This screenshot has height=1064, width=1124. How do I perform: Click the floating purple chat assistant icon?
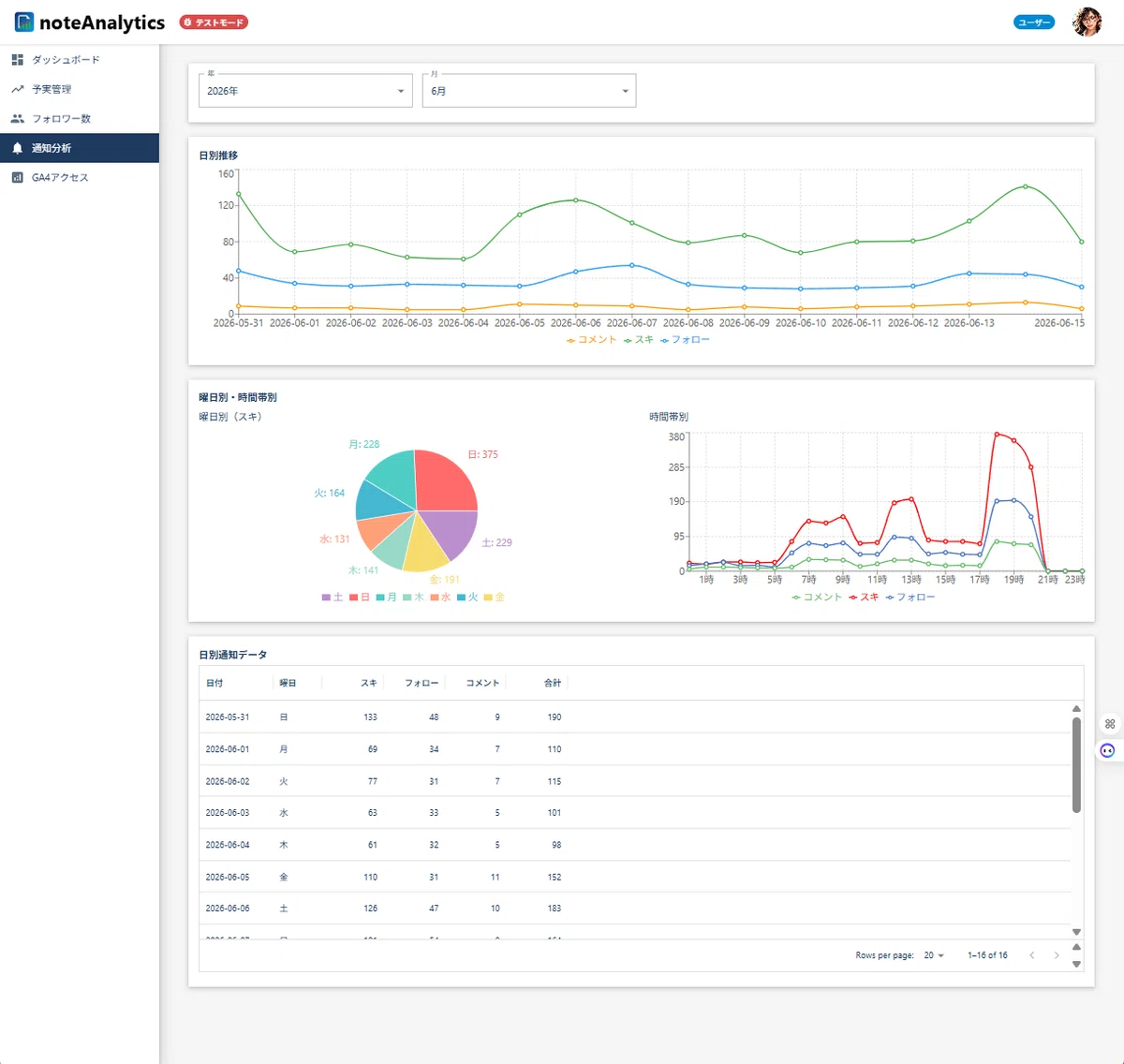1107,750
